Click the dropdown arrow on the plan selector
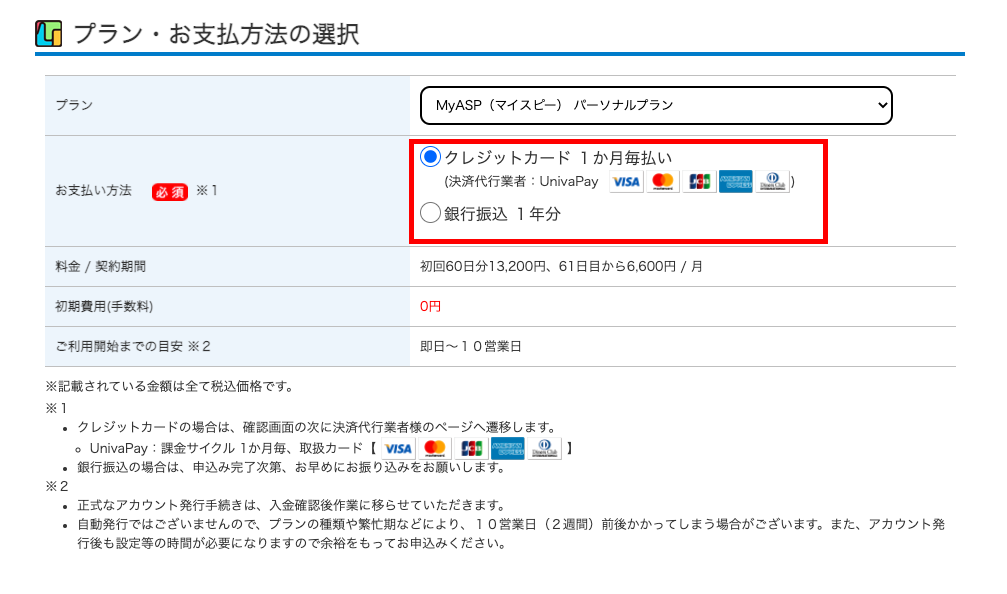This screenshot has width=1007, height=594. pos(880,105)
